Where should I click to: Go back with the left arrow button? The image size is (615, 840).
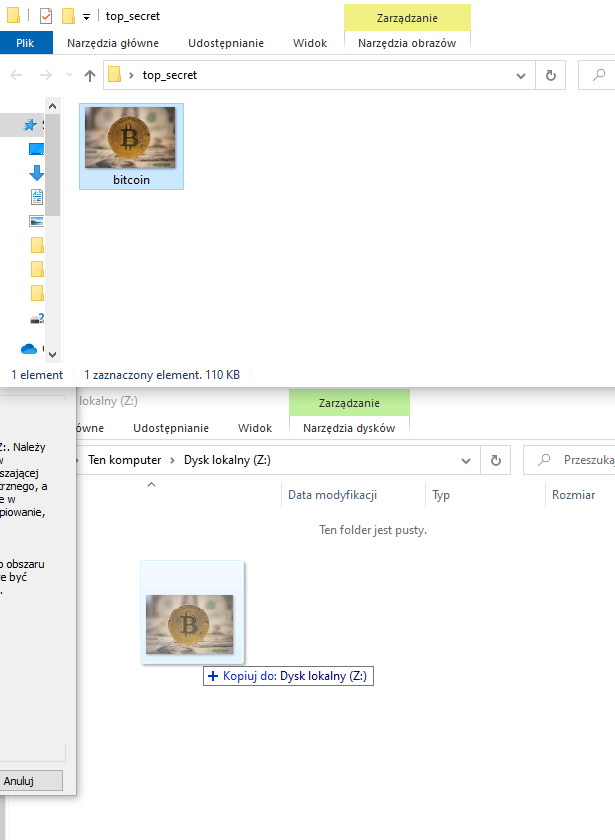point(17,75)
